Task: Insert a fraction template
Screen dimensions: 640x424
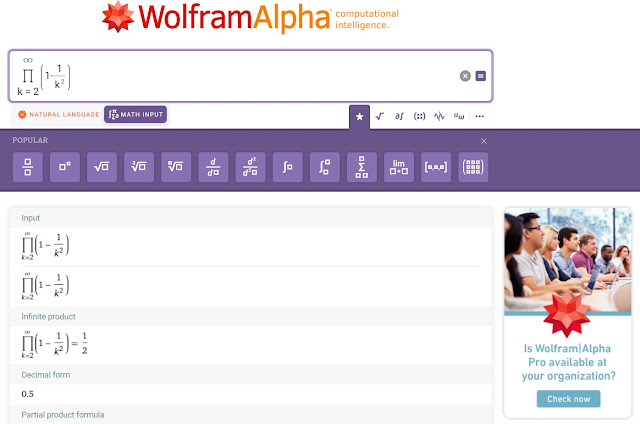Action: pos(28,167)
